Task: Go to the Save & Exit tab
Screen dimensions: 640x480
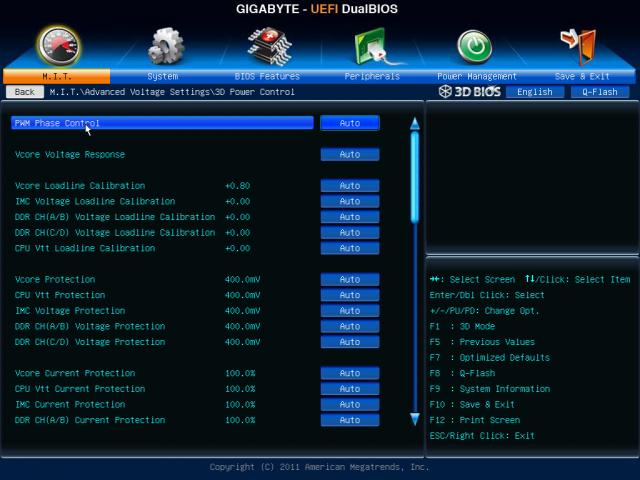Action: [582, 76]
